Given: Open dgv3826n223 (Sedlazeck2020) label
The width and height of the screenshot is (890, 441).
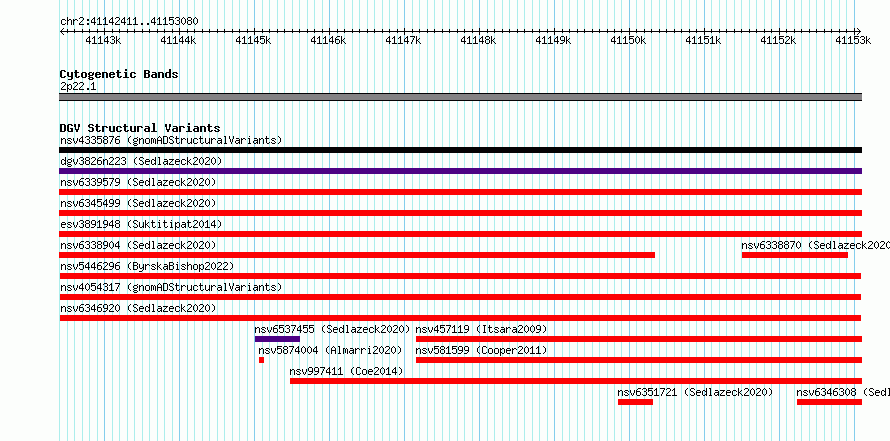Looking at the screenshot, I should point(141,161).
